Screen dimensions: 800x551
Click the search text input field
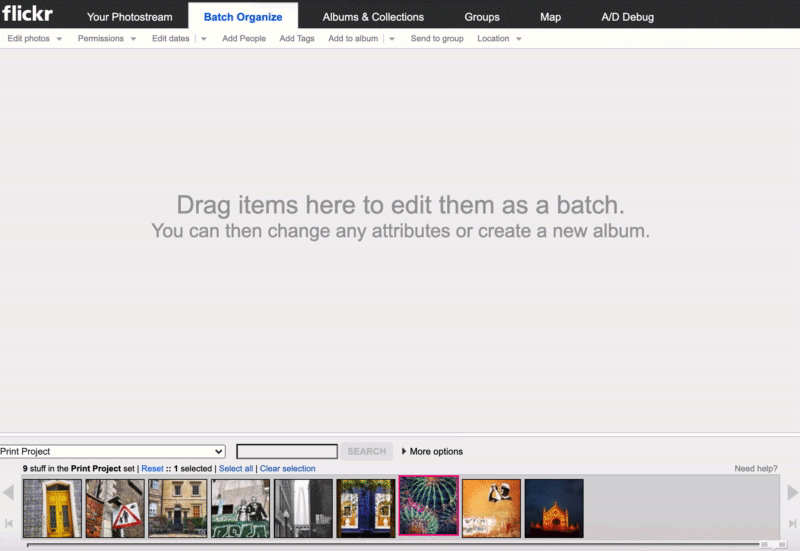(x=287, y=452)
